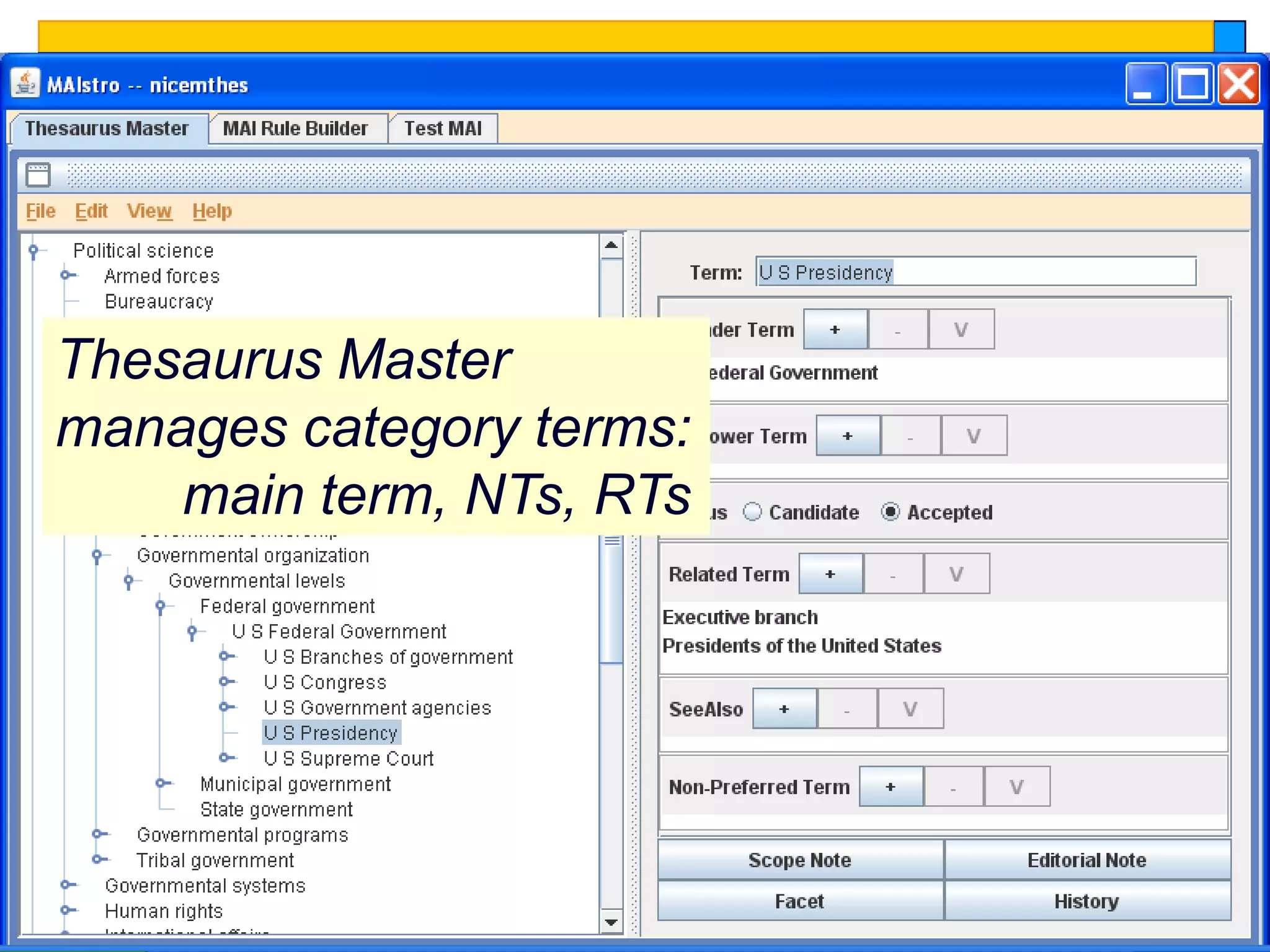Click V button next to Non-Preferred Term

pyautogui.click(x=1017, y=787)
